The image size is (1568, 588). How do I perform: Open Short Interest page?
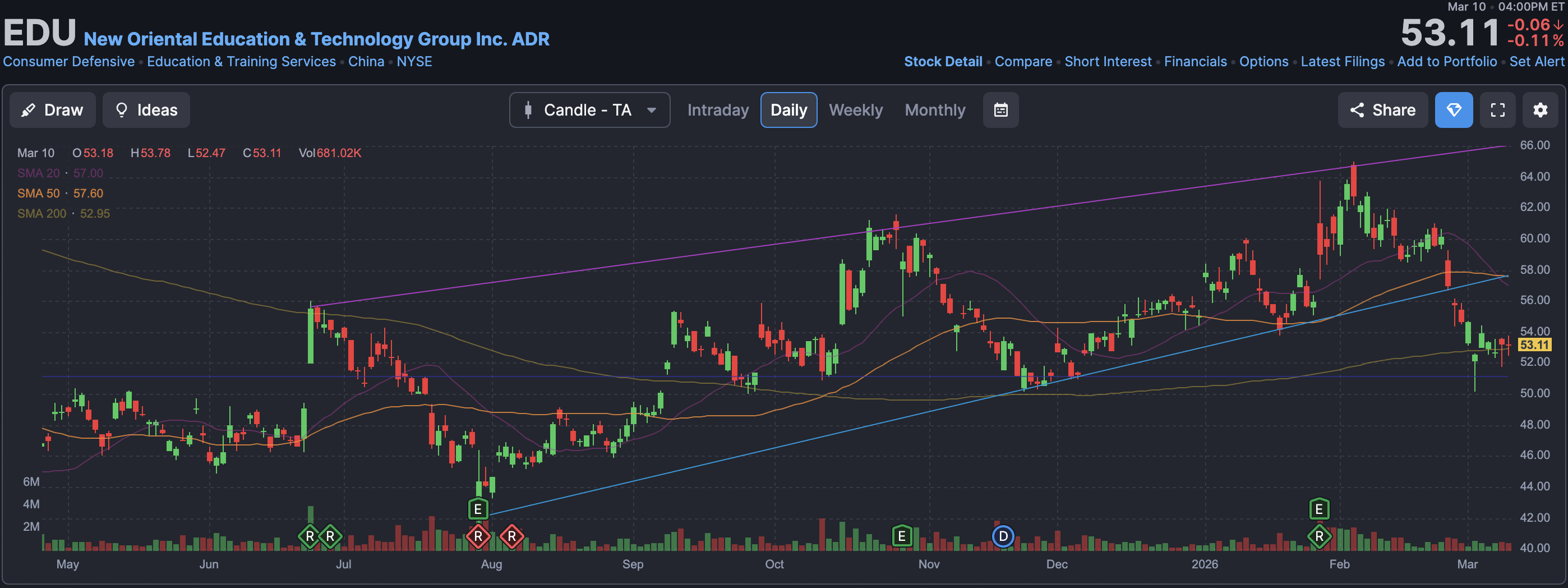click(1108, 62)
